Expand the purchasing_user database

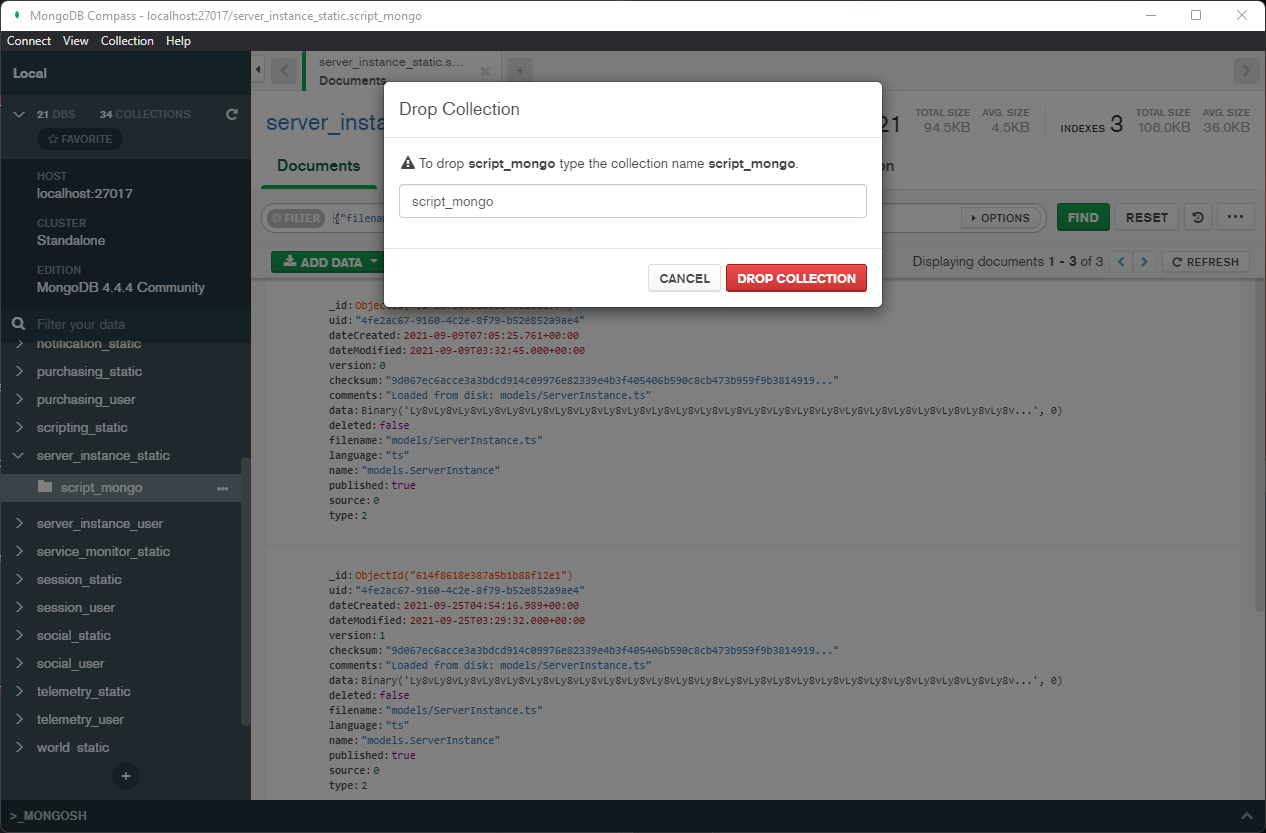click(18, 399)
